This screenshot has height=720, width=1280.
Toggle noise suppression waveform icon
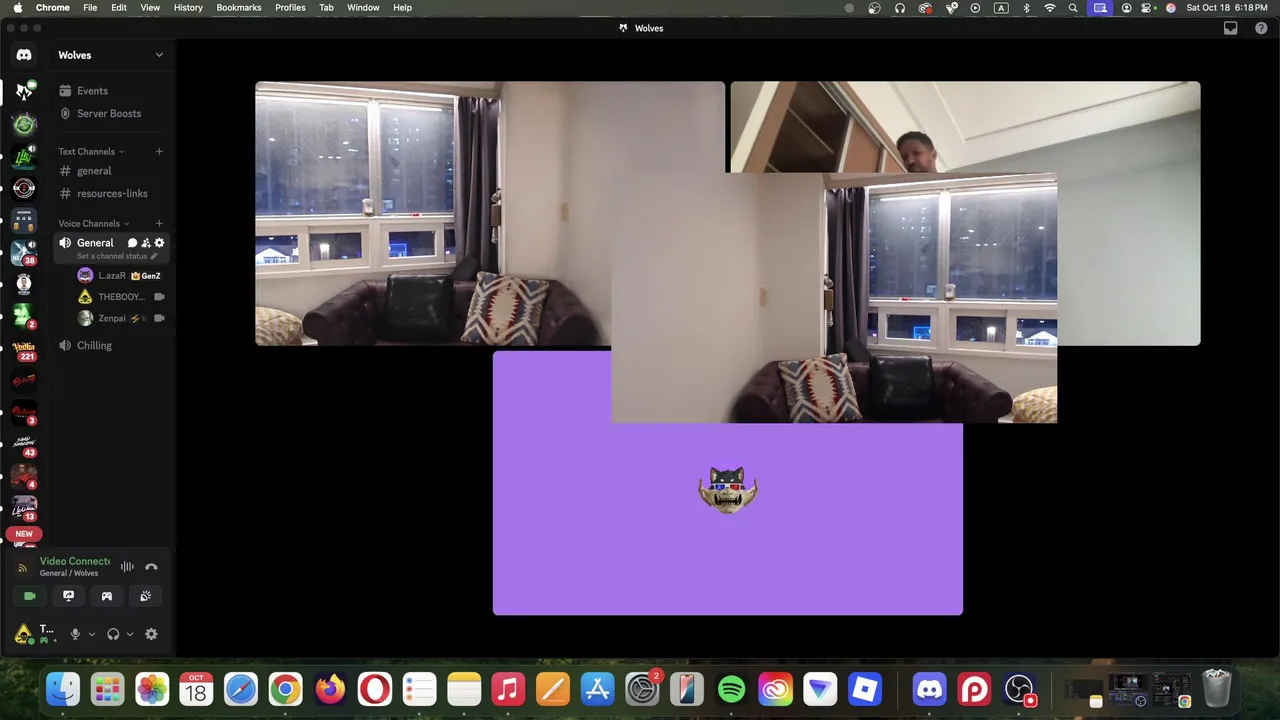[127, 567]
